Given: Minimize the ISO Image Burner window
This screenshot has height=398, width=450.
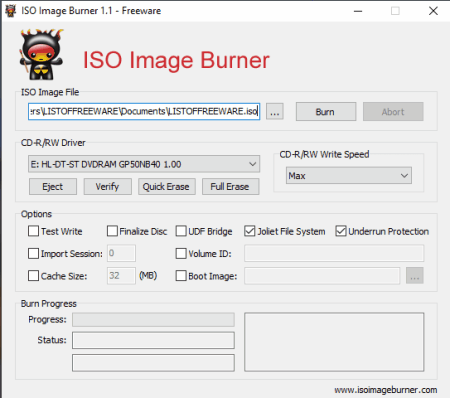Looking at the screenshot, I should coord(358,11).
